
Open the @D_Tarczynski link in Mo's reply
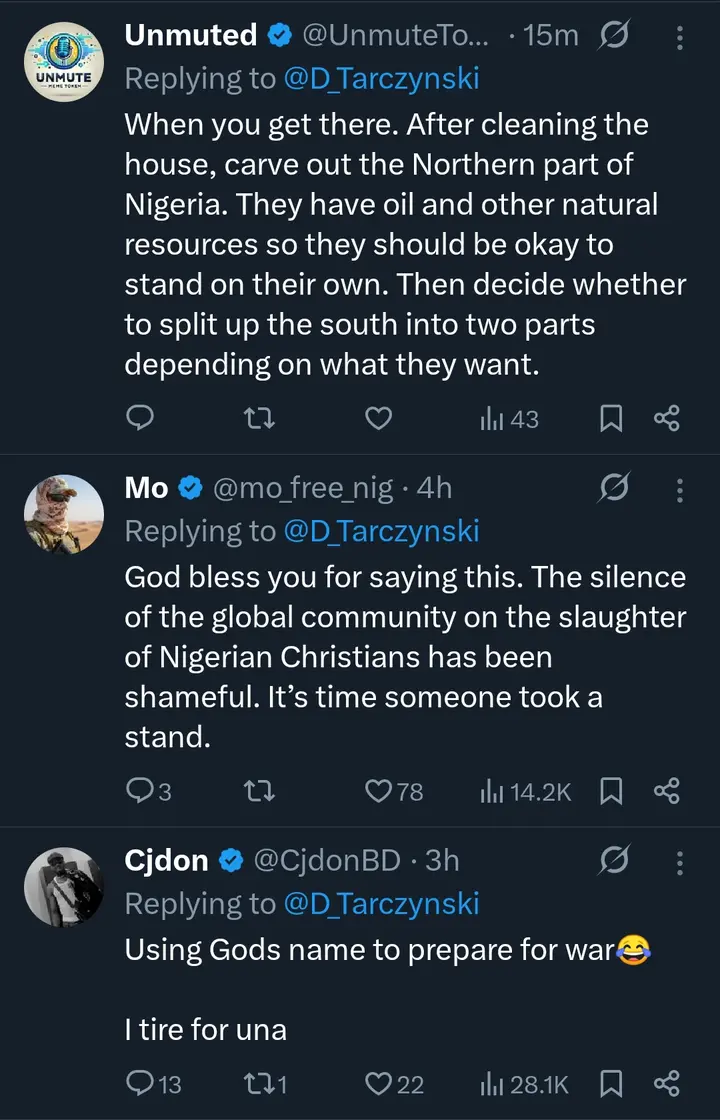[381, 532]
